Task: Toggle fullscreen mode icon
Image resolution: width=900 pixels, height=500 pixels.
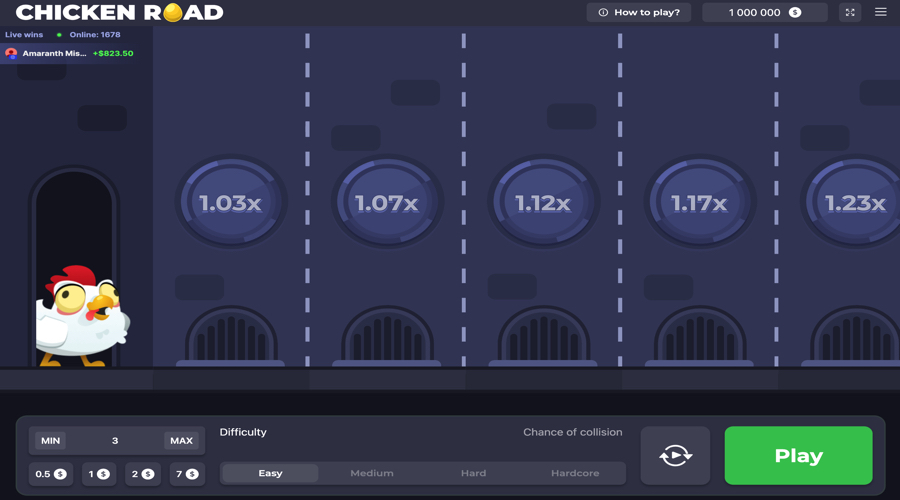Action: click(849, 12)
